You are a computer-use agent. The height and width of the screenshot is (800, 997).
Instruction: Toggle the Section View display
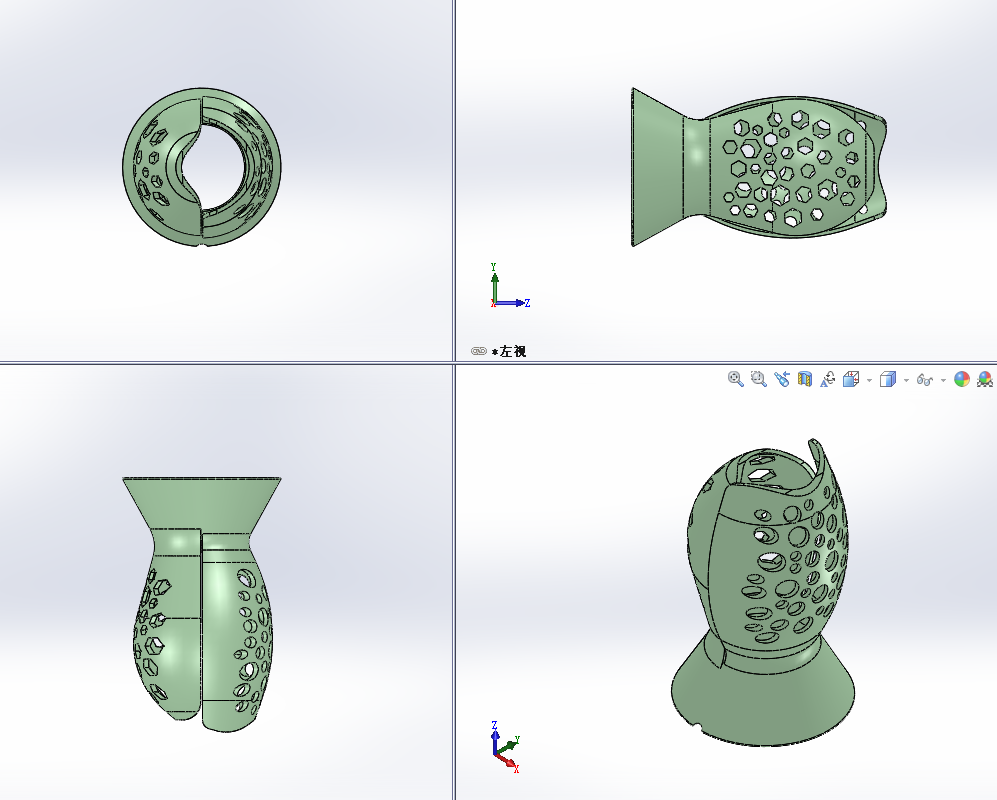pos(805,380)
